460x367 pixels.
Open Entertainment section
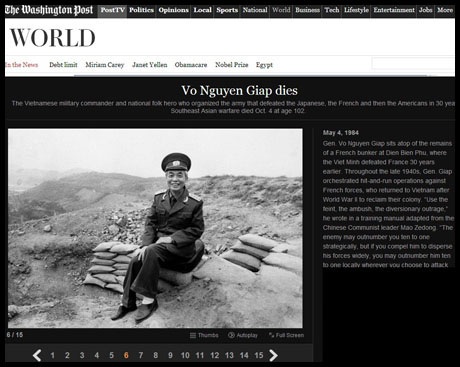click(x=394, y=10)
